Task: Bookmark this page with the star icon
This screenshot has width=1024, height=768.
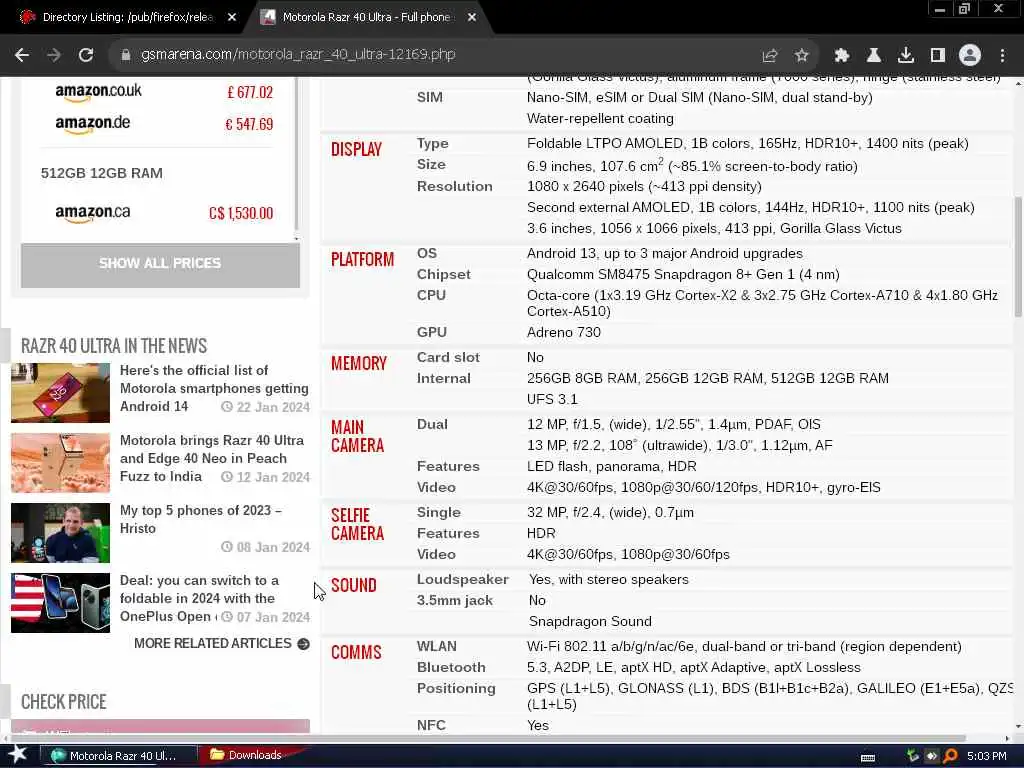Action: (802, 56)
